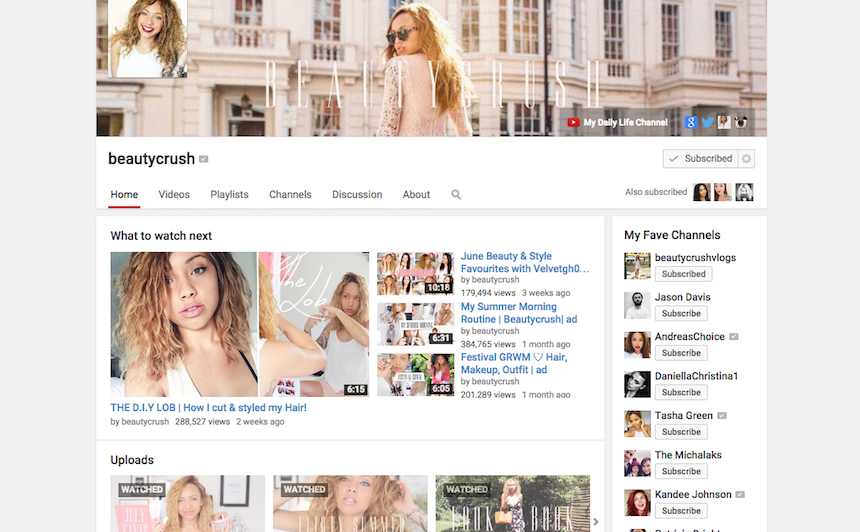Click the verified badge next to beautycrush
This screenshot has height=532, width=860.
click(203, 159)
